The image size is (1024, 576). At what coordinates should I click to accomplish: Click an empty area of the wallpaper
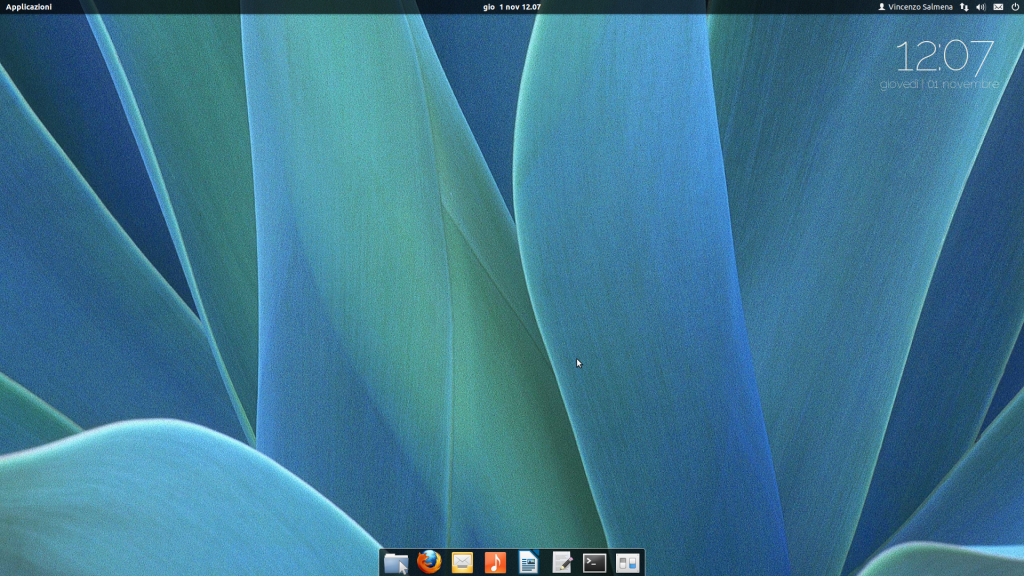pos(300,300)
